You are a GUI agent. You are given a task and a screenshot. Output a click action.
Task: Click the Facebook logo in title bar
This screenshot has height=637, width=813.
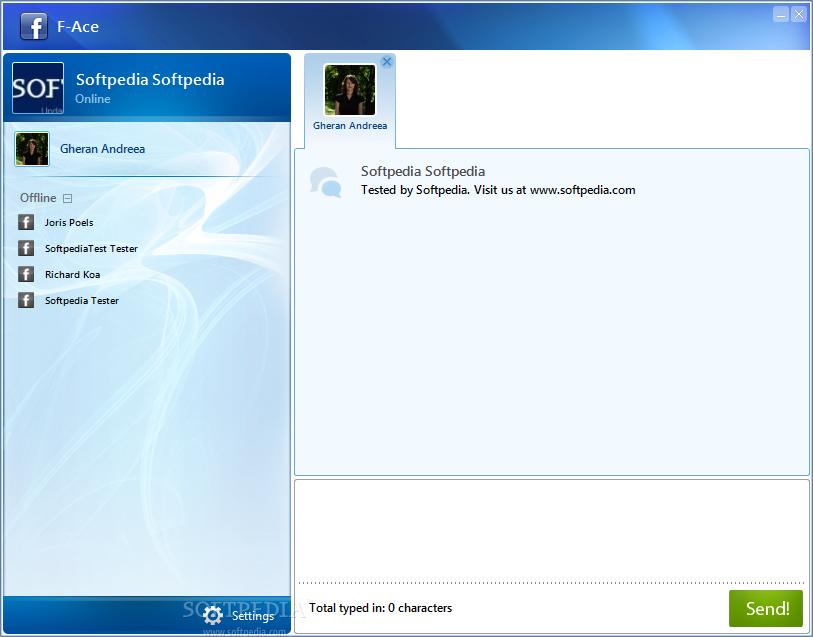(x=34, y=26)
